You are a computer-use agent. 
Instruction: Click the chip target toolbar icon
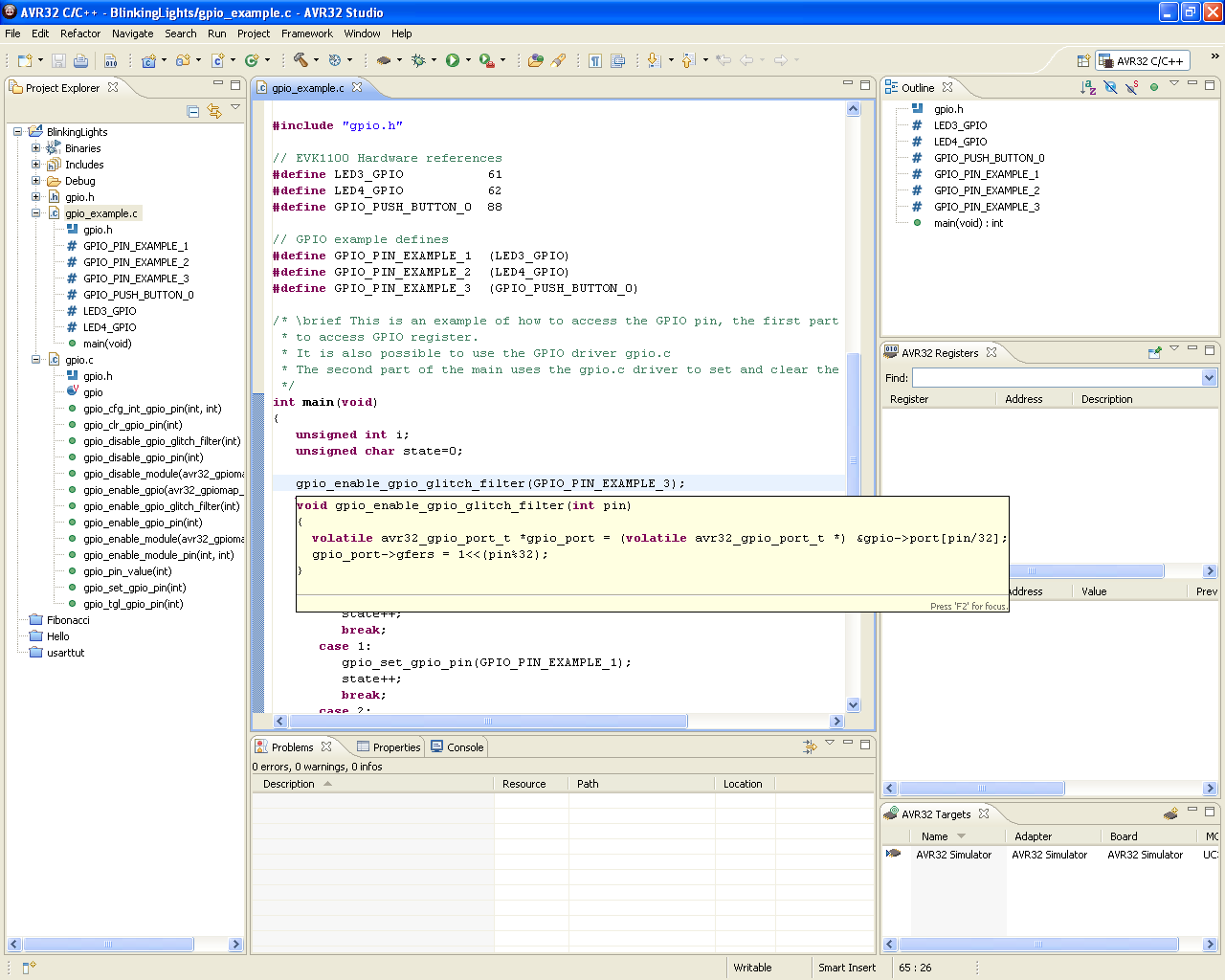click(x=384, y=60)
